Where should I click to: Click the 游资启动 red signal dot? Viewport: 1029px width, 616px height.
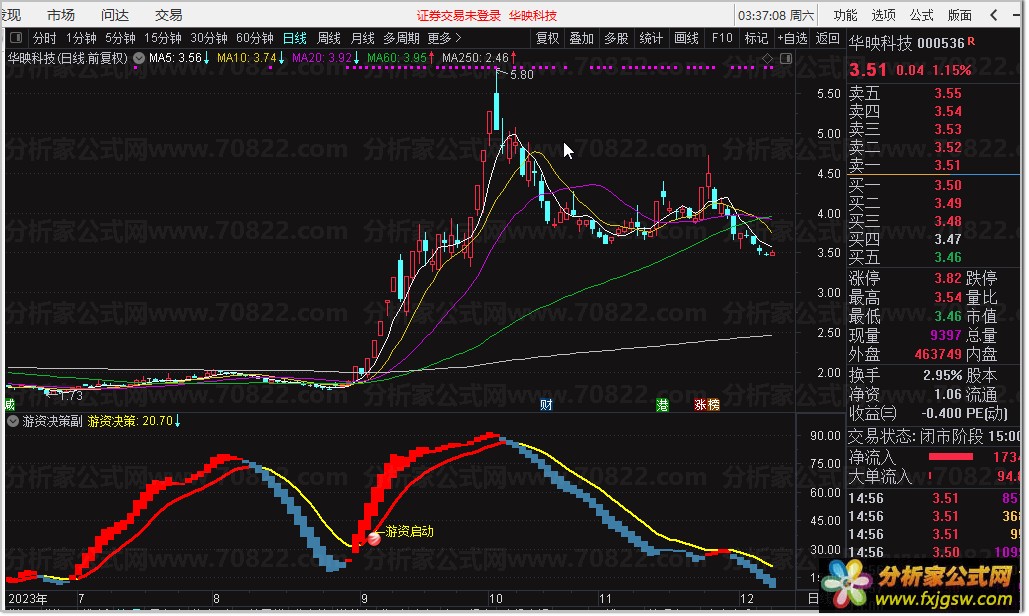point(374,539)
